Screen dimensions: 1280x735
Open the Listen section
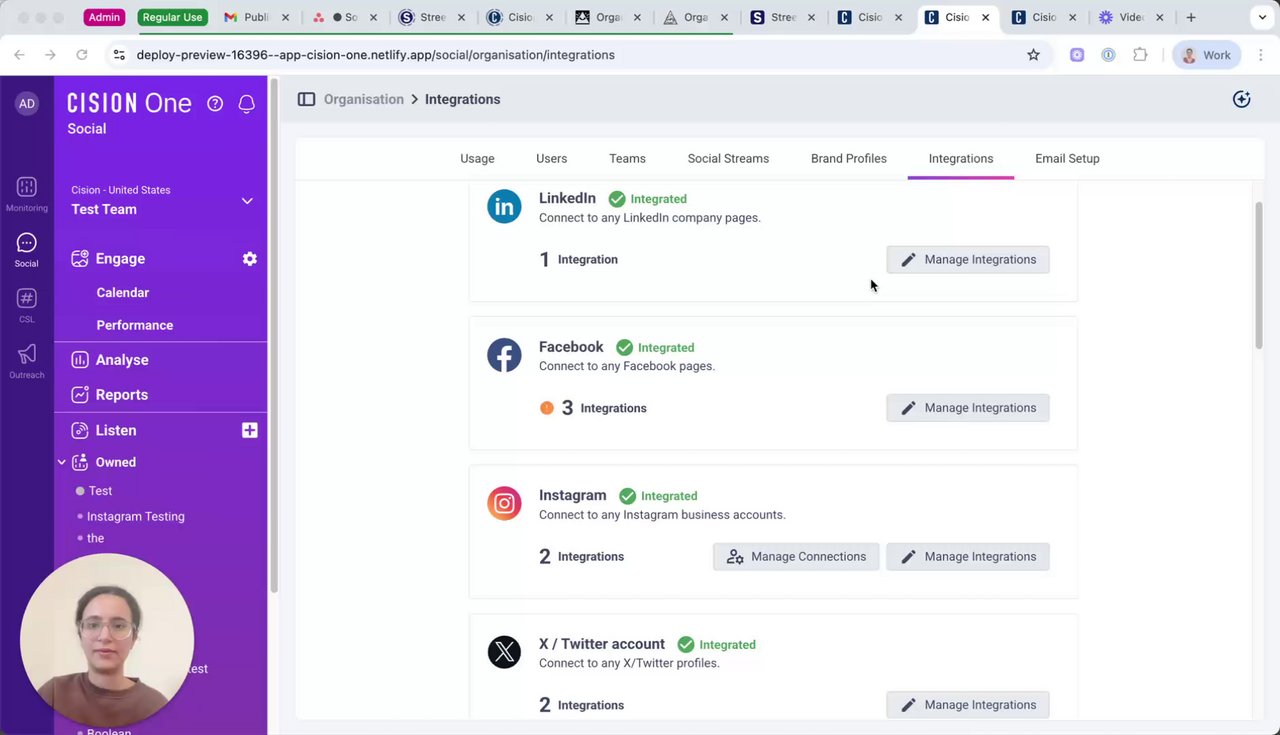116,430
